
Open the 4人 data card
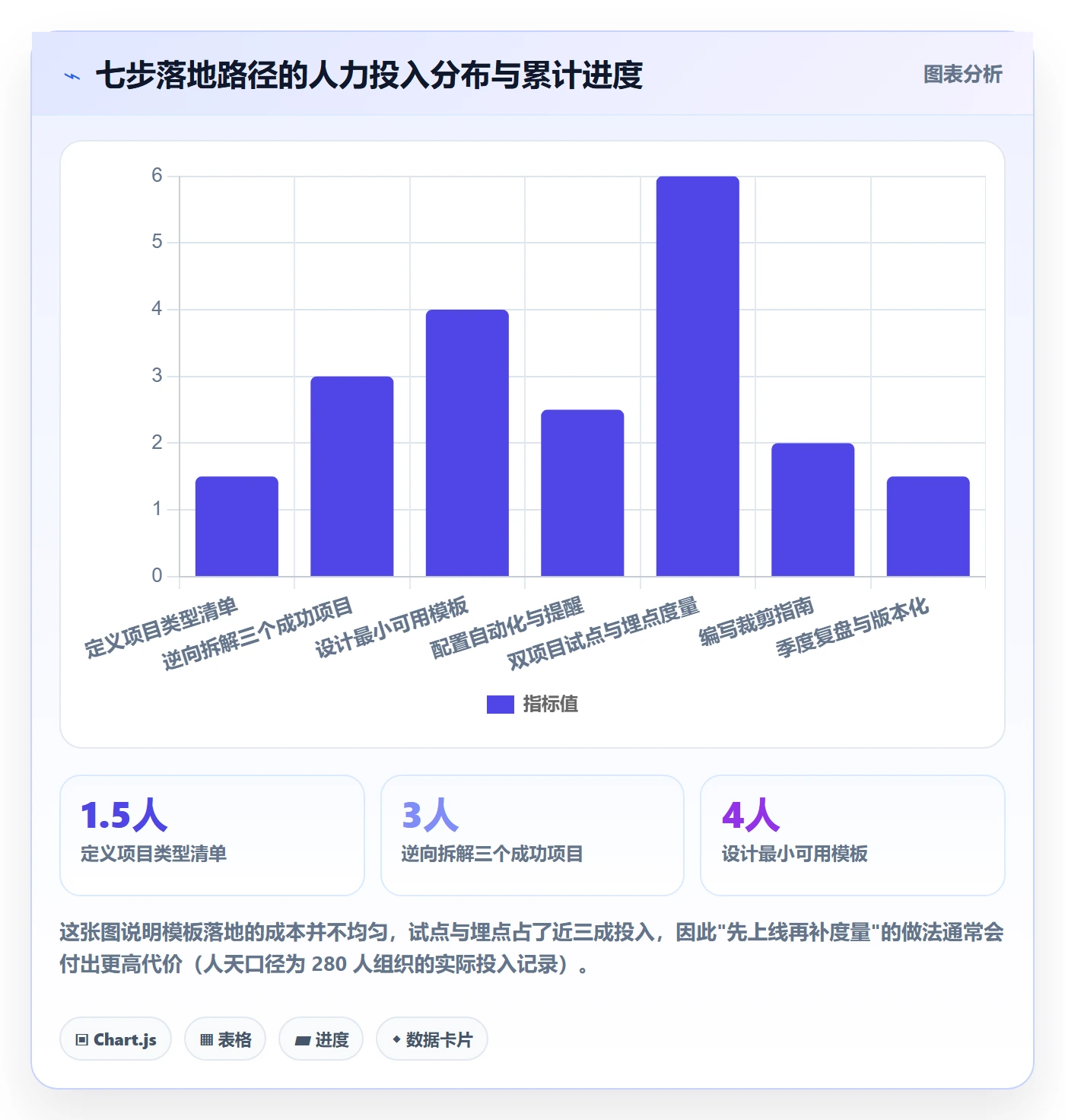coord(853,835)
